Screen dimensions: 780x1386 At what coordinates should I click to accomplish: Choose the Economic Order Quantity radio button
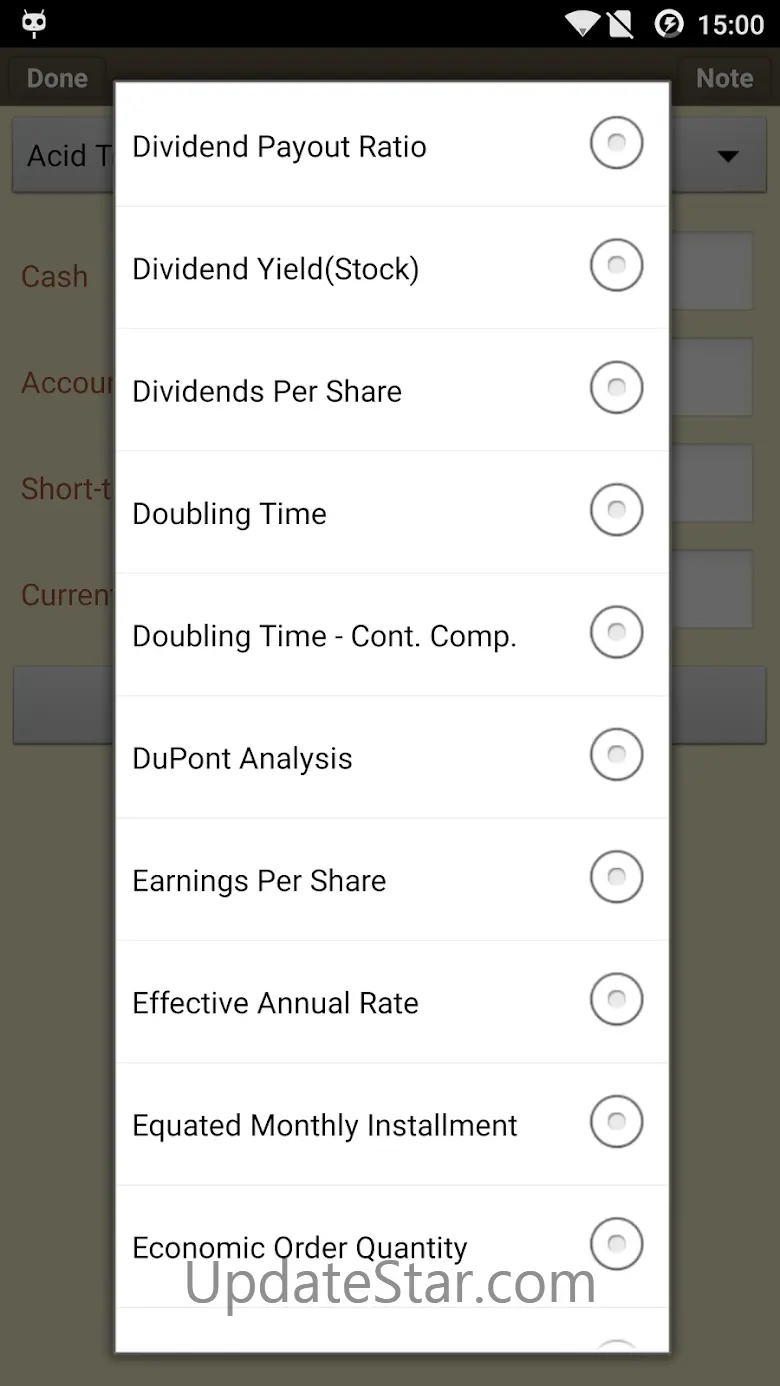tap(616, 1244)
